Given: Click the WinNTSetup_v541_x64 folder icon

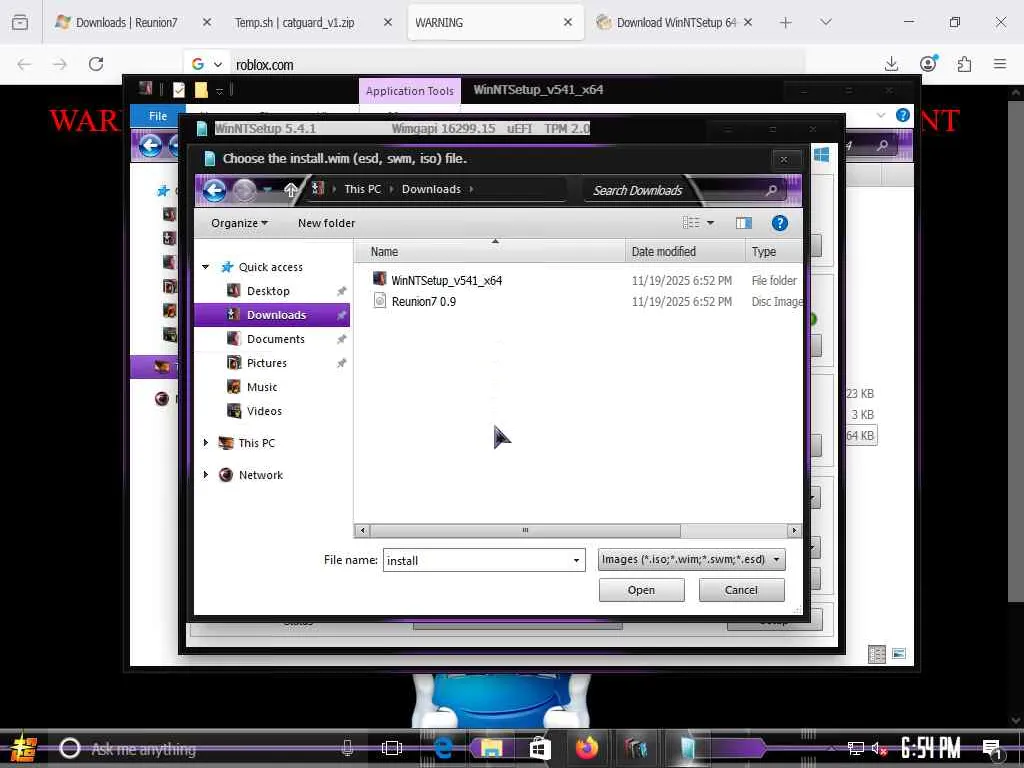Looking at the screenshot, I should [379, 279].
